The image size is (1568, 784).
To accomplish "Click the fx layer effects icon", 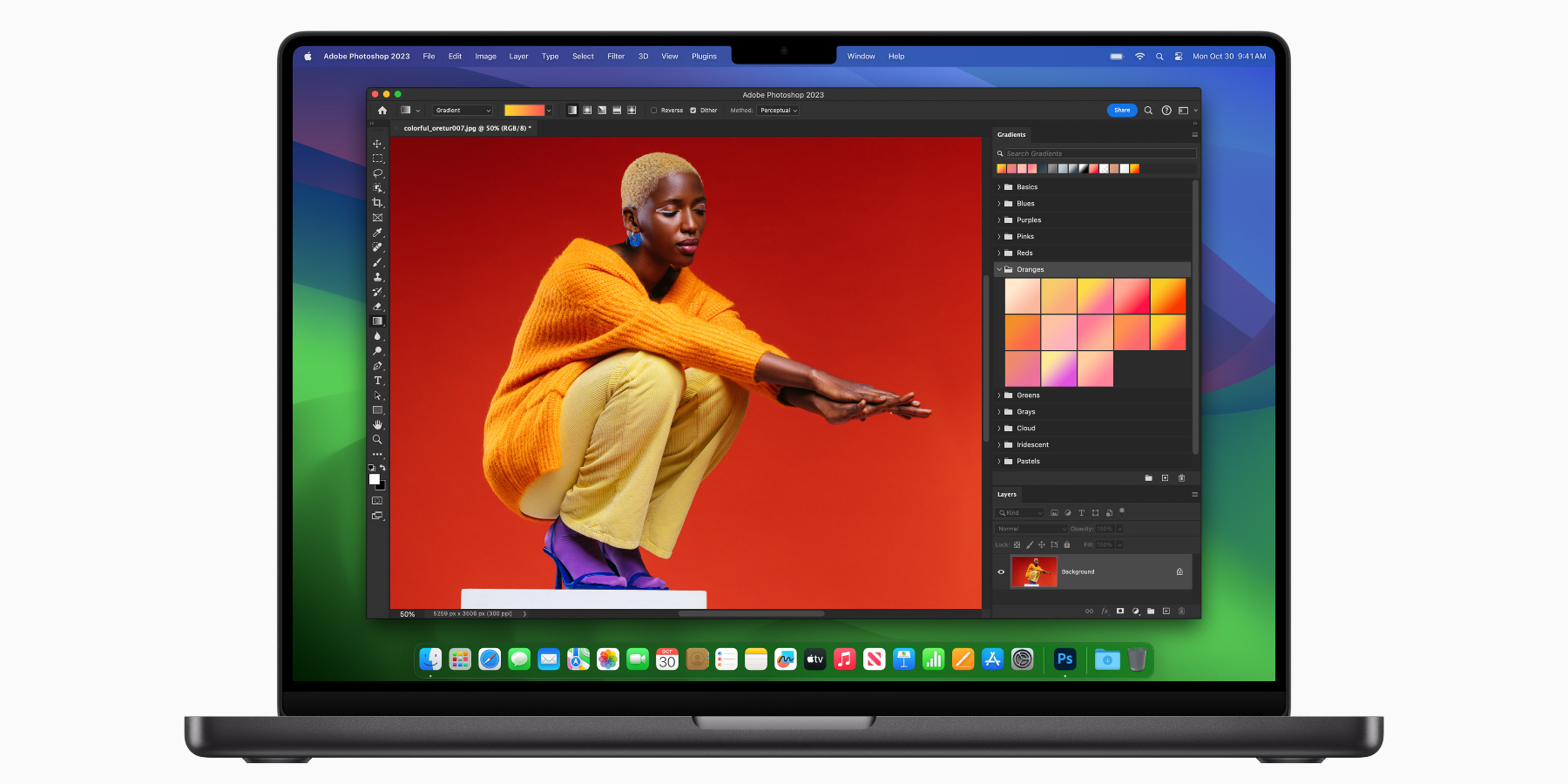I will pos(1105,611).
